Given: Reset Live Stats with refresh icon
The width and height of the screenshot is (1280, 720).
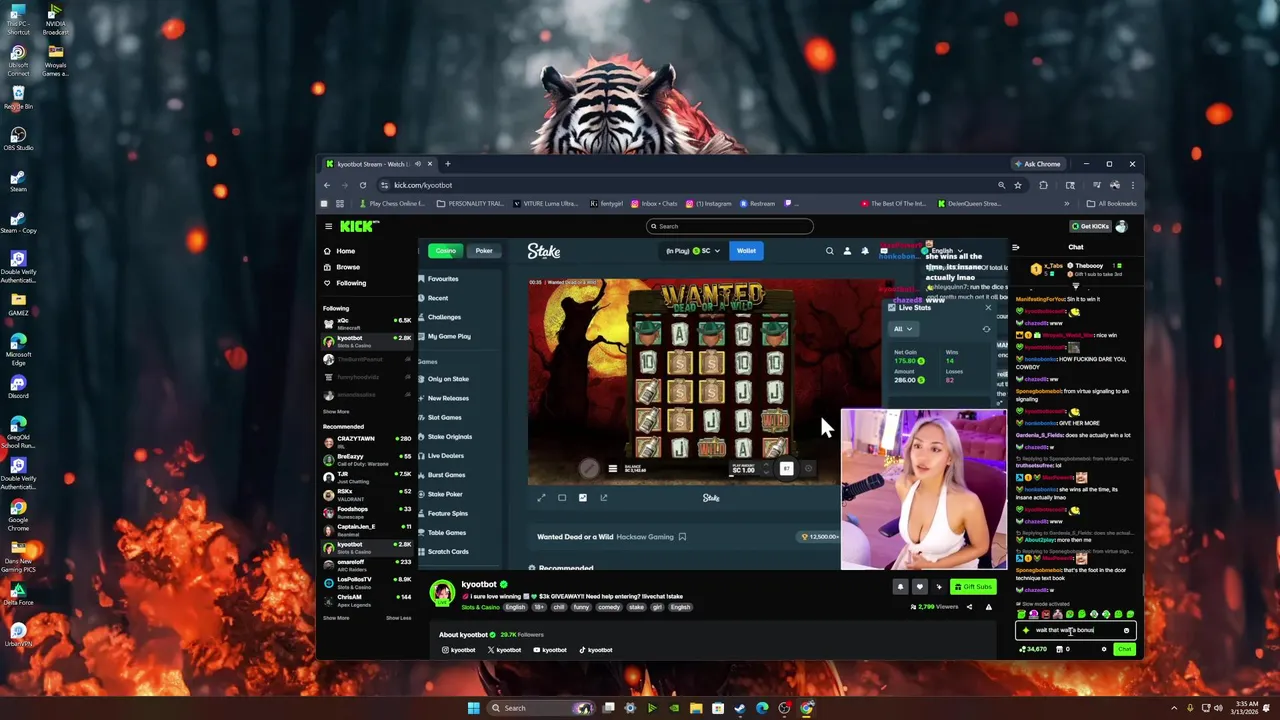Looking at the screenshot, I should click(x=986, y=329).
